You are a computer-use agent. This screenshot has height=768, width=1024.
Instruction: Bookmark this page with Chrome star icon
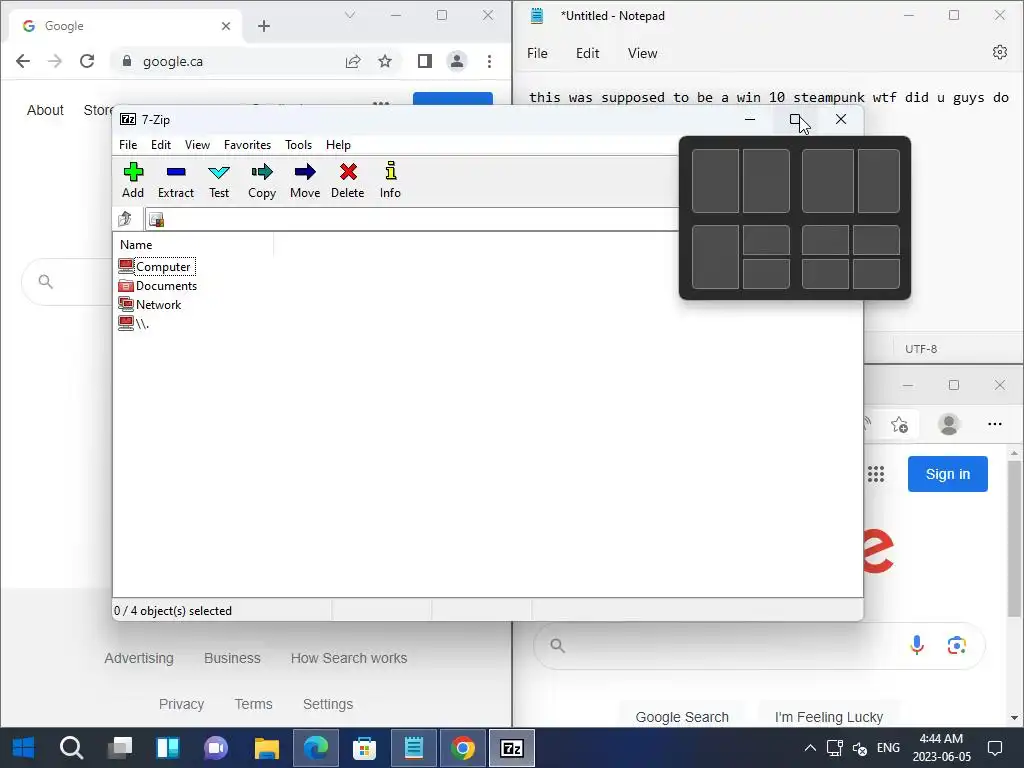pyautogui.click(x=385, y=61)
